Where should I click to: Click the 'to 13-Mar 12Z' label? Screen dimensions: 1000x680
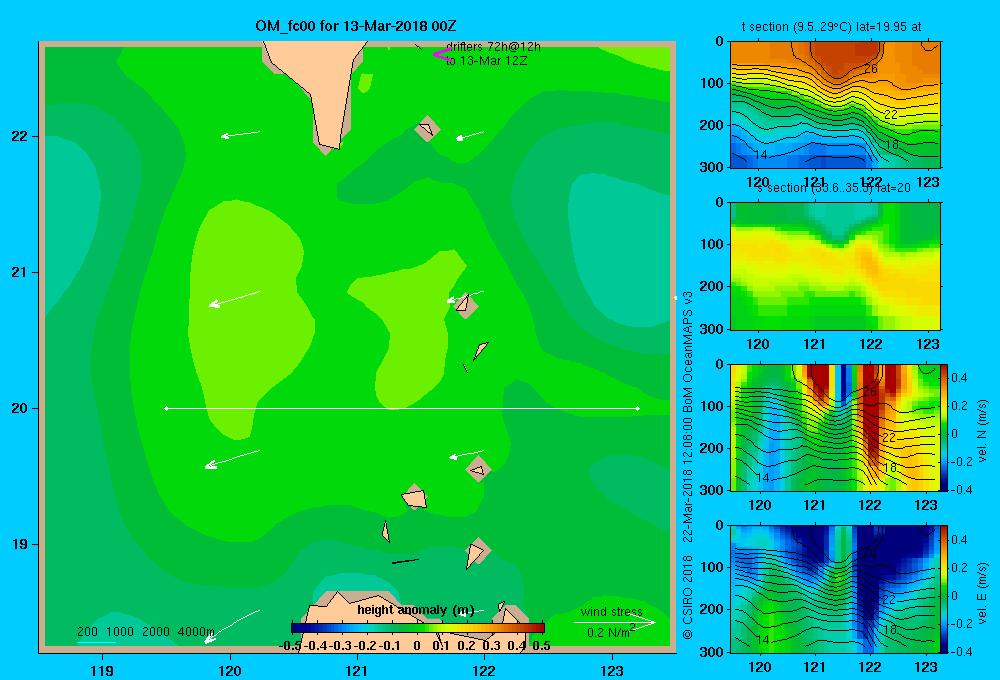pos(486,61)
